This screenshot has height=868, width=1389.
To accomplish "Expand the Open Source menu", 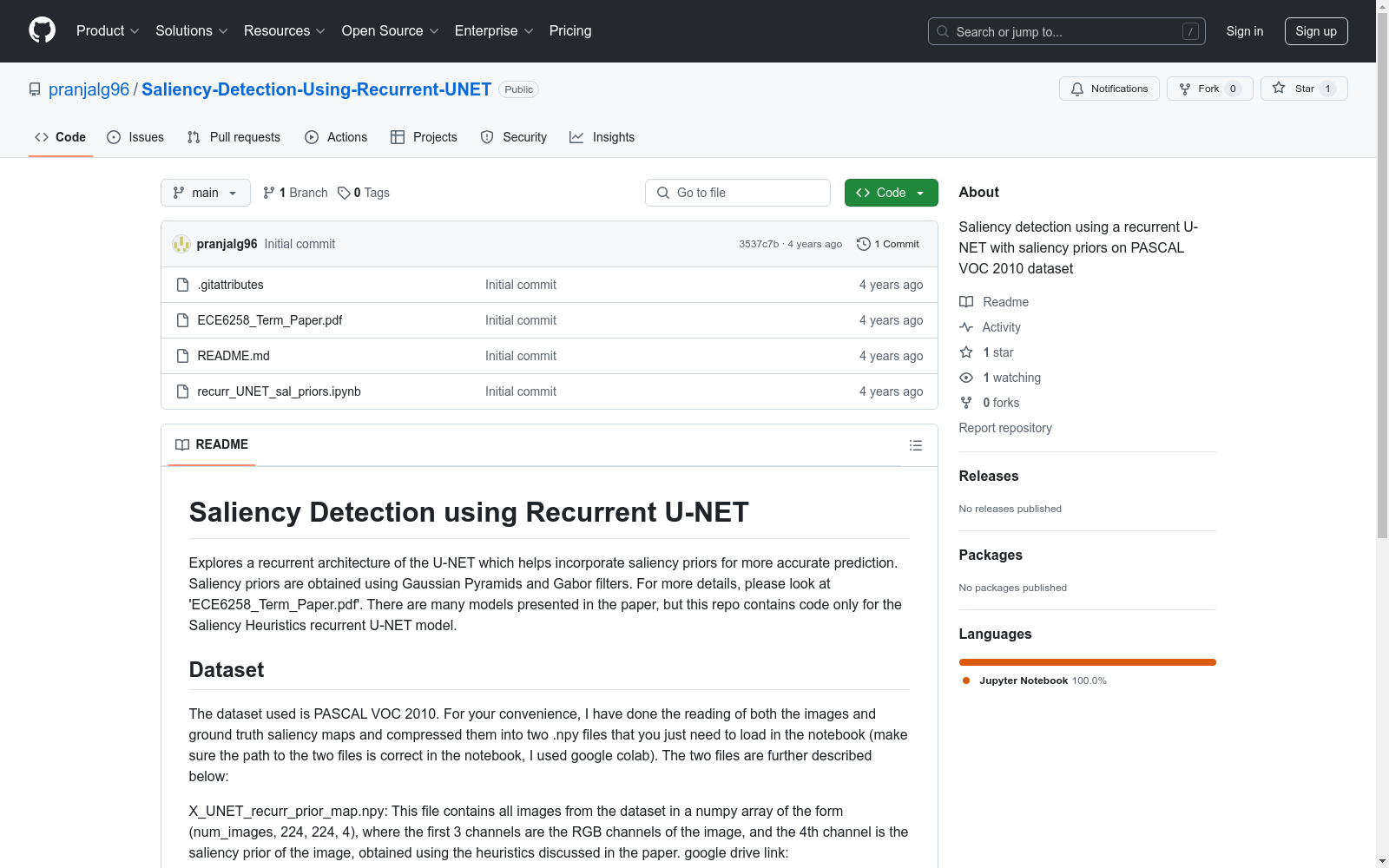I will click(x=391, y=30).
